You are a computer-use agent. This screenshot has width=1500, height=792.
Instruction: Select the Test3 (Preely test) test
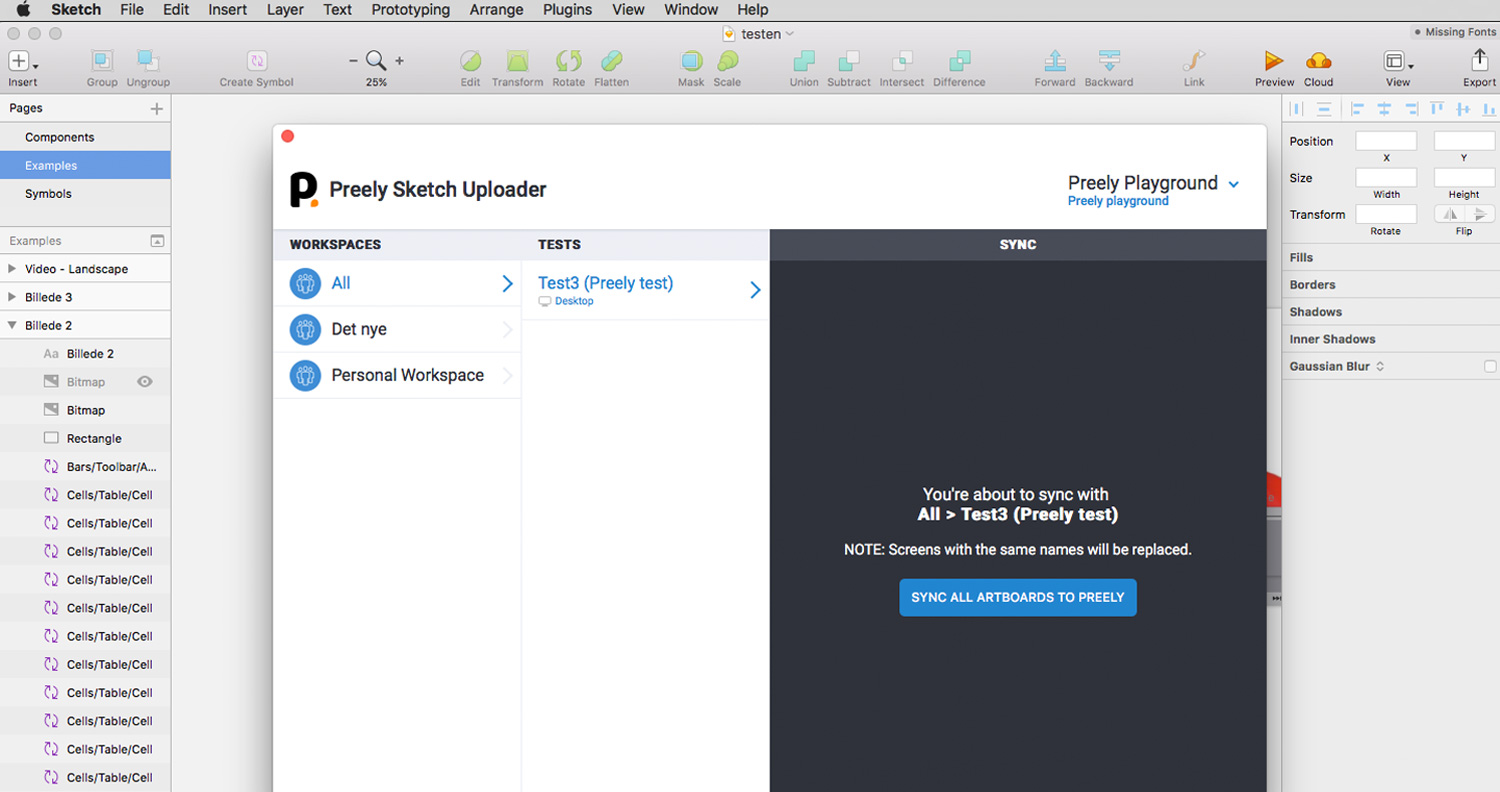pos(645,290)
